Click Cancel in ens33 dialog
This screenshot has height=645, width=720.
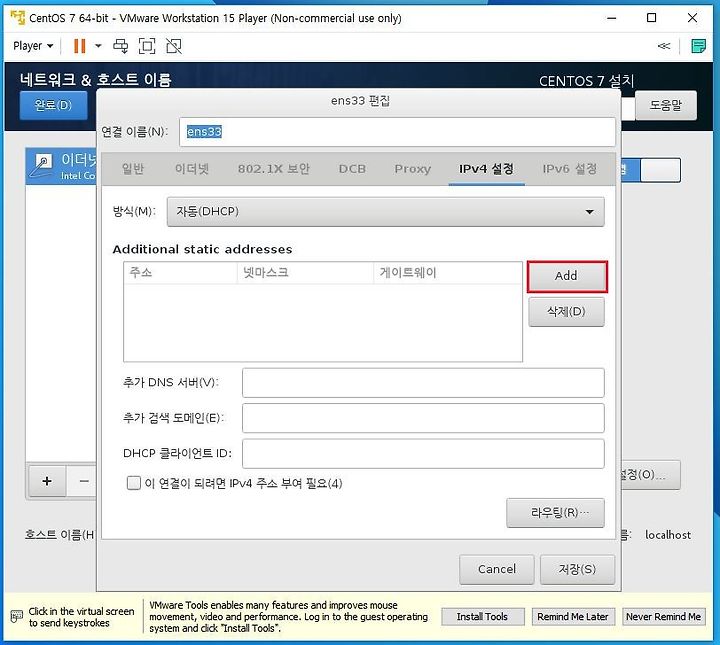(x=496, y=570)
